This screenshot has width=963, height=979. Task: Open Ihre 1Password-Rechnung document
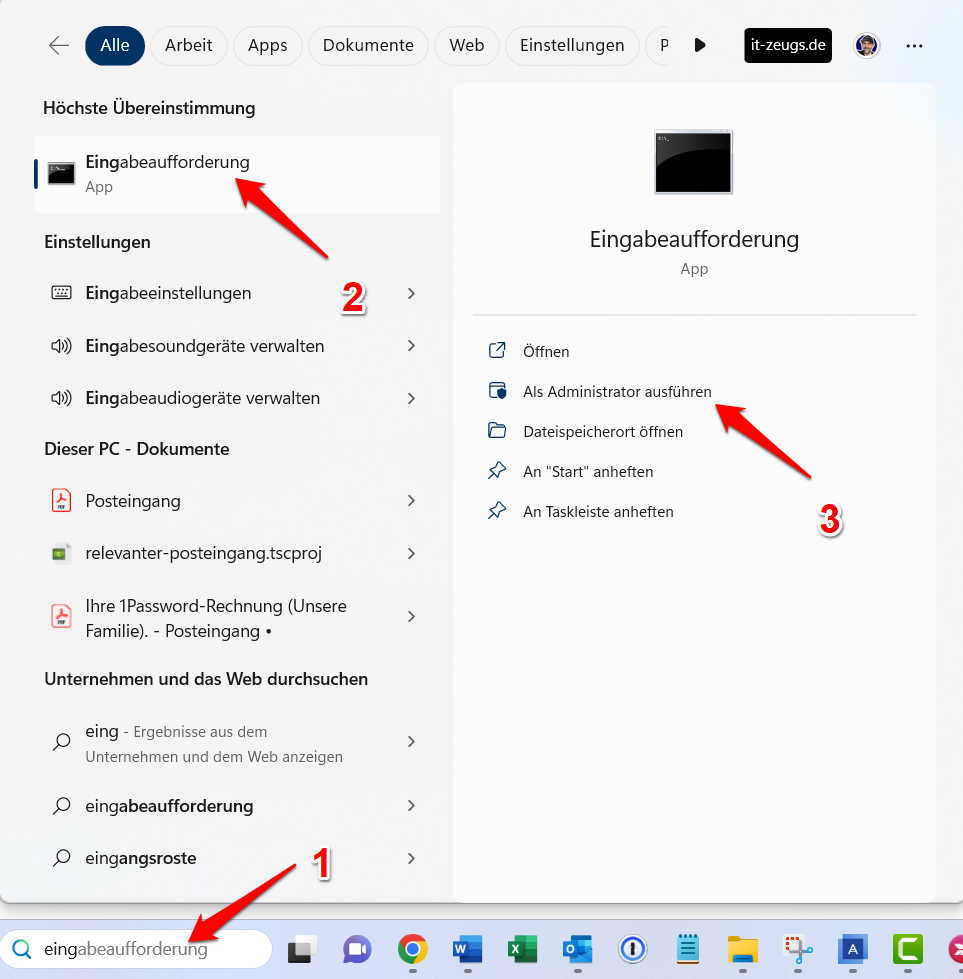pyautogui.click(x=237, y=618)
